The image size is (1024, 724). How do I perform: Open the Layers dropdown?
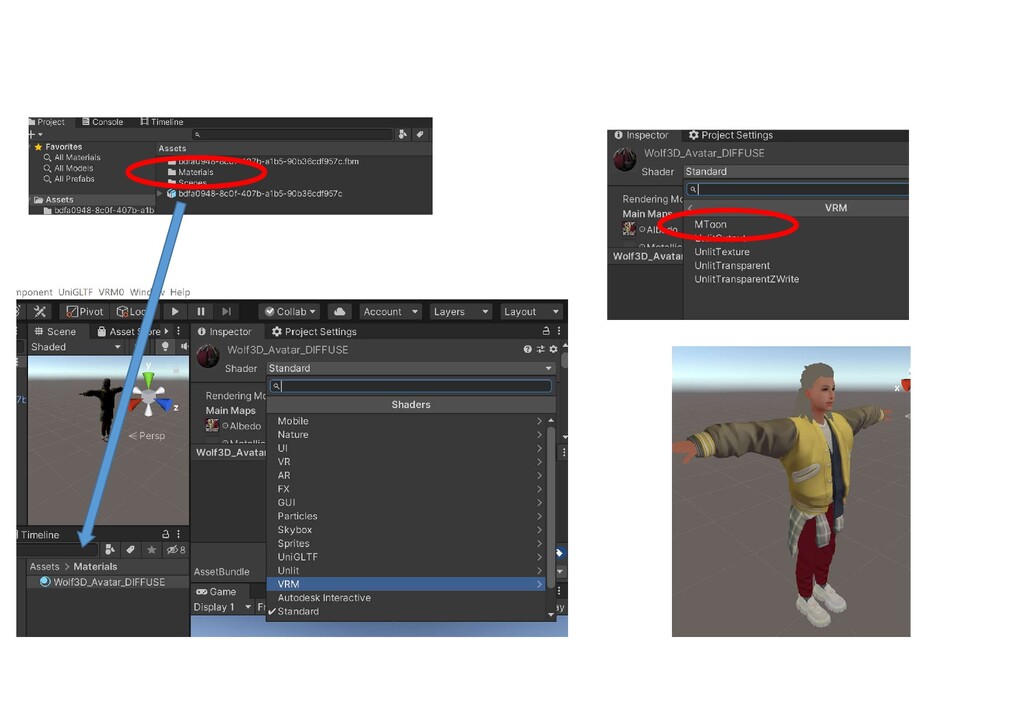[x=460, y=311]
